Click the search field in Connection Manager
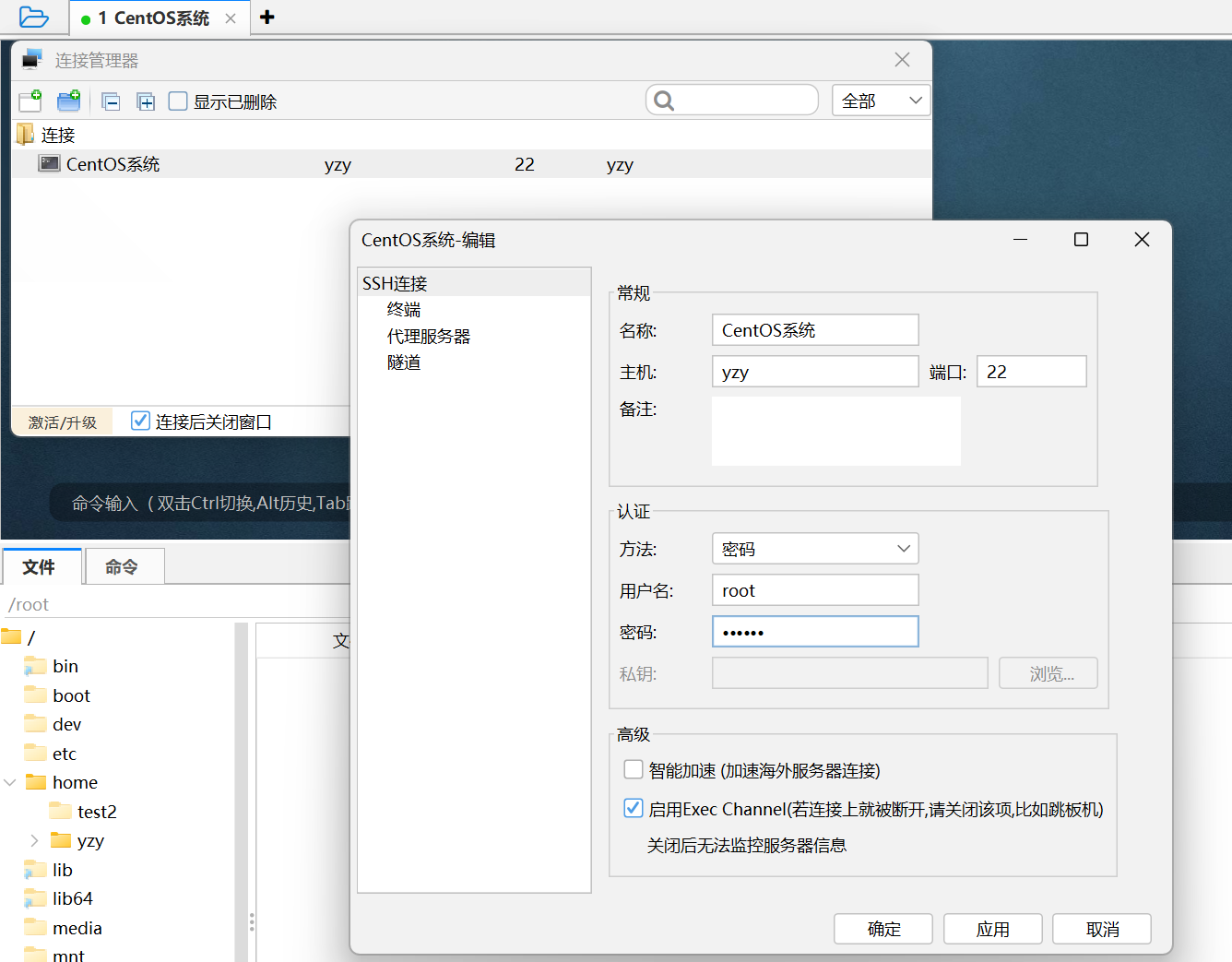 [x=732, y=100]
